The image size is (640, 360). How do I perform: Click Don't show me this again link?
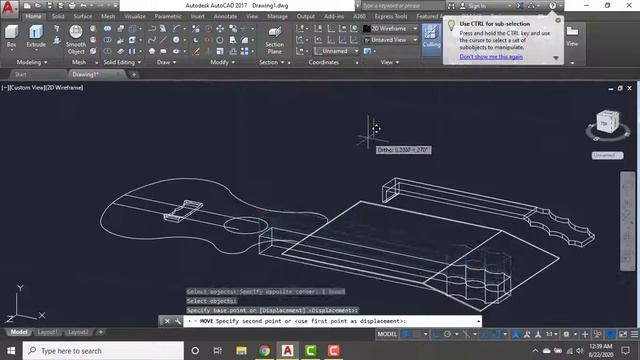(x=491, y=57)
